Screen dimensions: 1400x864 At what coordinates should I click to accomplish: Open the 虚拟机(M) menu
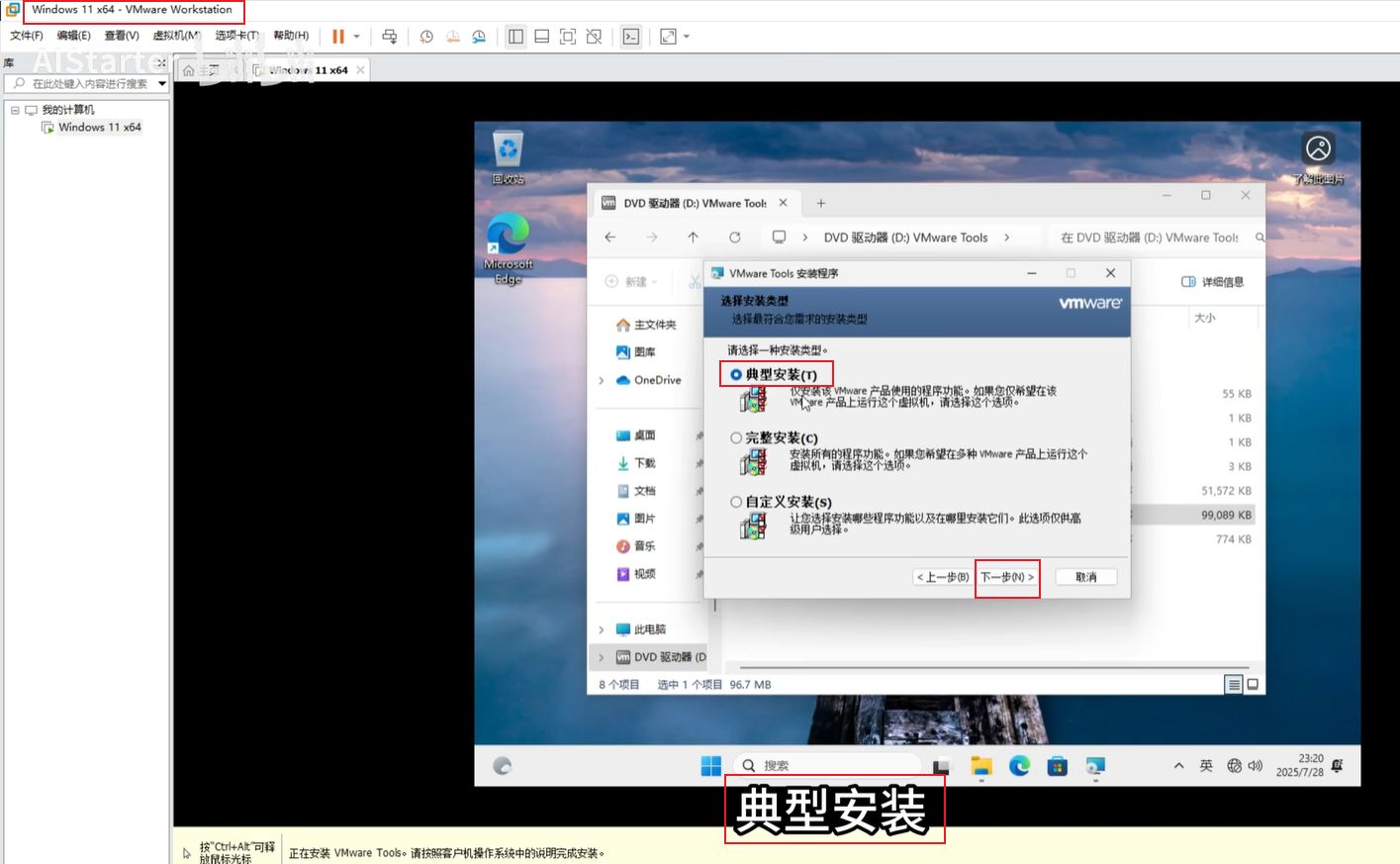coord(176,36)
